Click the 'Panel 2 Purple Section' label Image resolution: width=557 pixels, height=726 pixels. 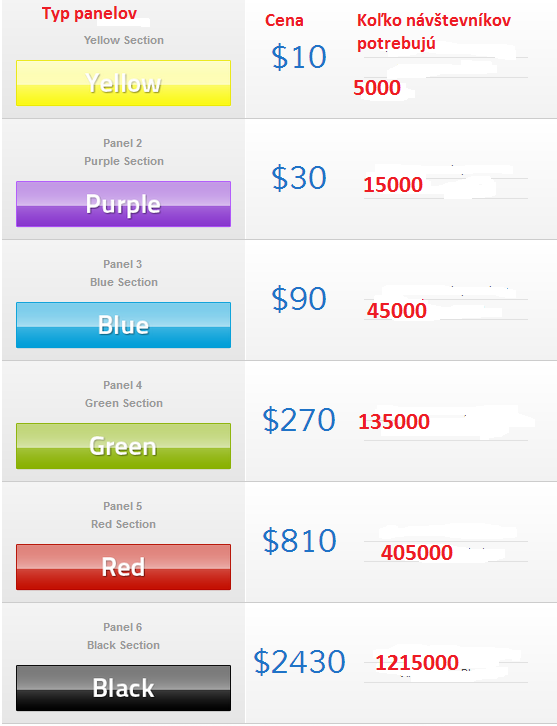click(124, 152)
